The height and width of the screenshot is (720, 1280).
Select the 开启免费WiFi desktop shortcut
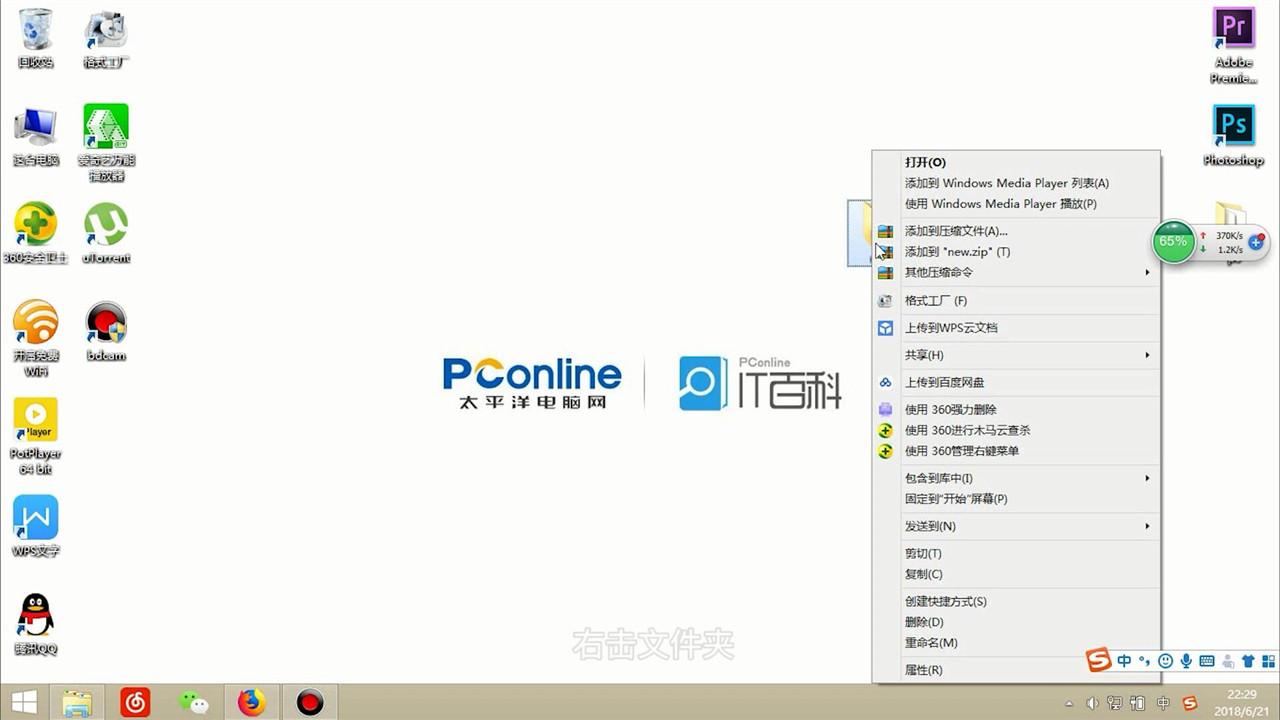click(36, 338)
